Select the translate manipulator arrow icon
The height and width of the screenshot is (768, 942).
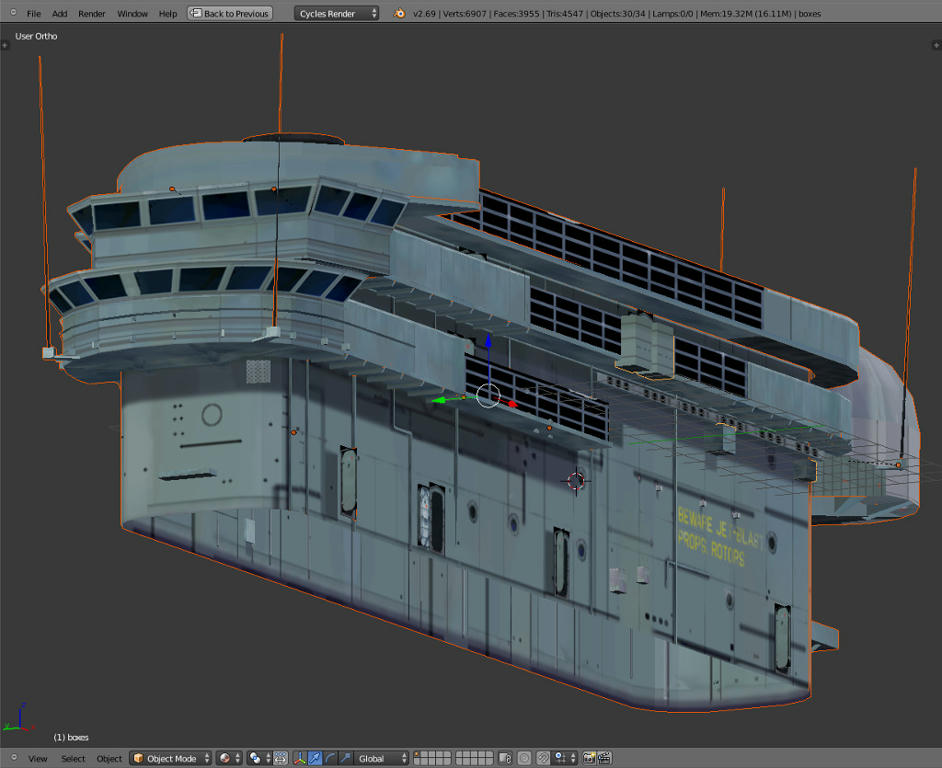click(315, 758)
